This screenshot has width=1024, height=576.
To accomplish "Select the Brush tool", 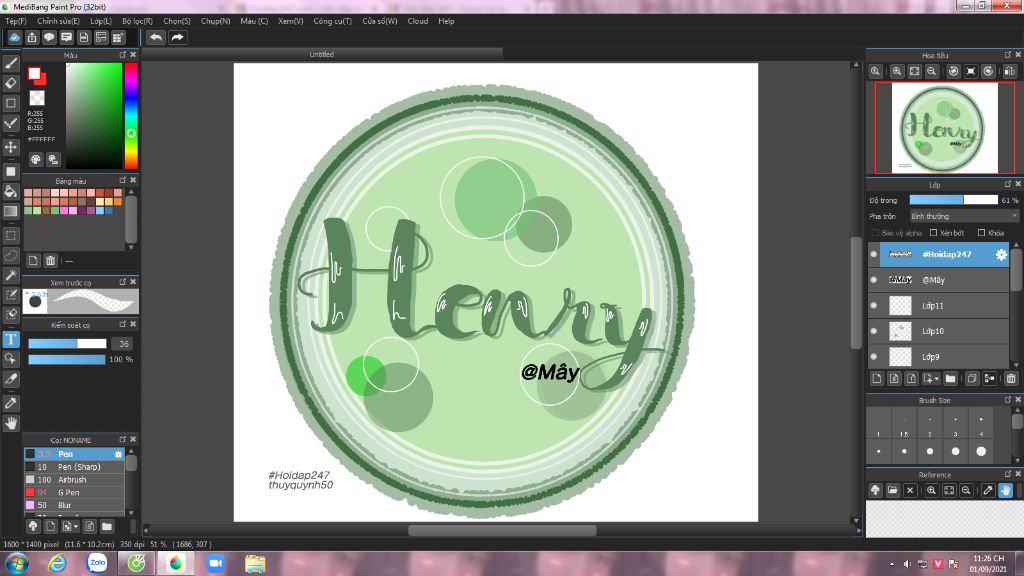I will tap(10, 63).
